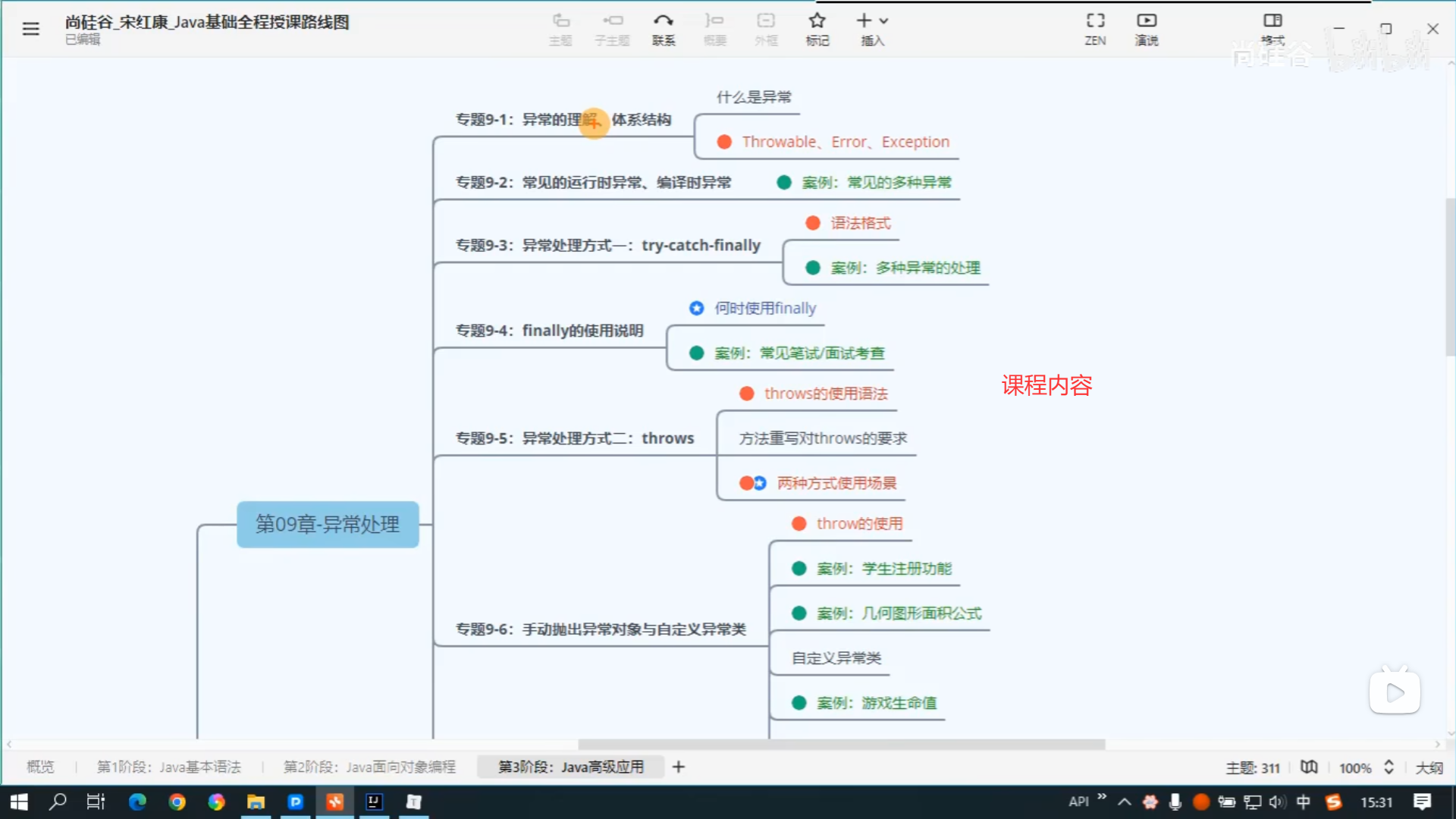Select the 专题9-3 try-catch-finally topic
The height and width of the screenshot is (819, 1456).
[x=607, y=245]
